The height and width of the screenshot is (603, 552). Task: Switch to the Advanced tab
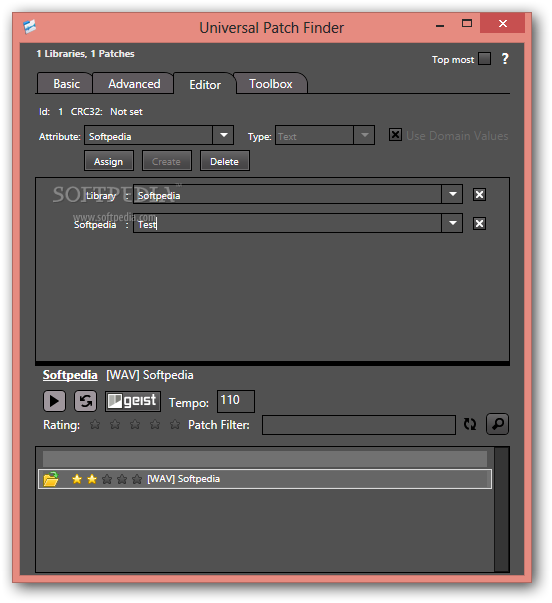134,83
